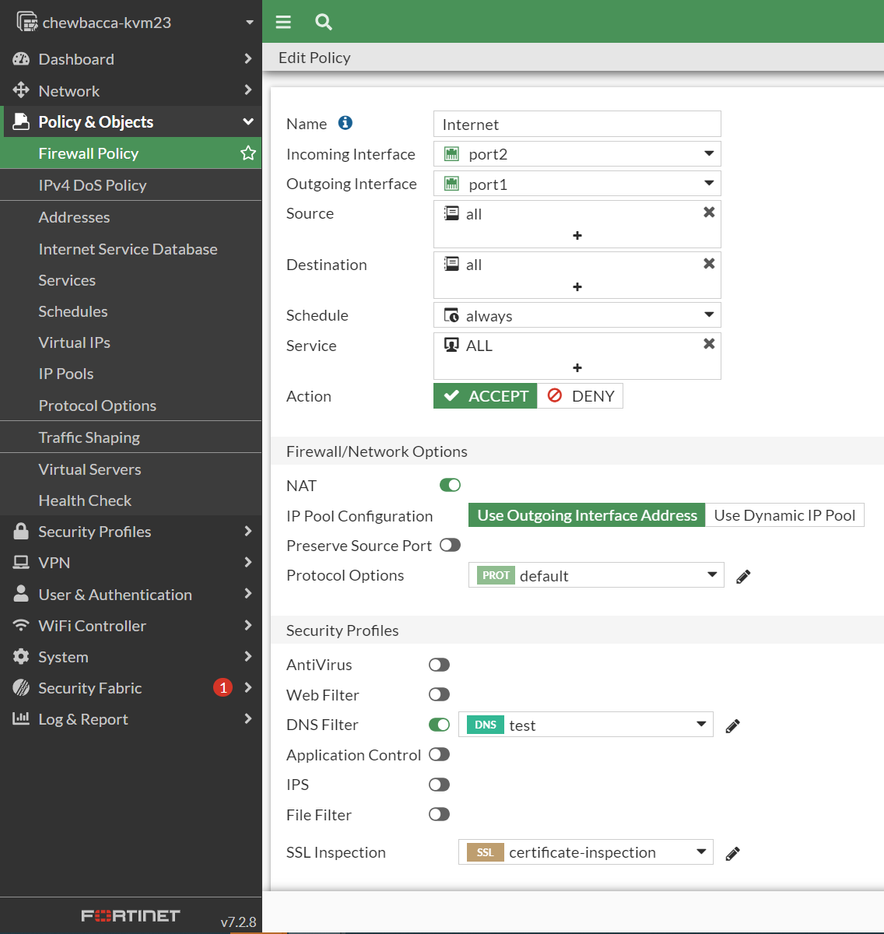Remove the 'all' entry from Source
Image resolution: width=884 pixels, height=934 pixels.
pos(709,213)
